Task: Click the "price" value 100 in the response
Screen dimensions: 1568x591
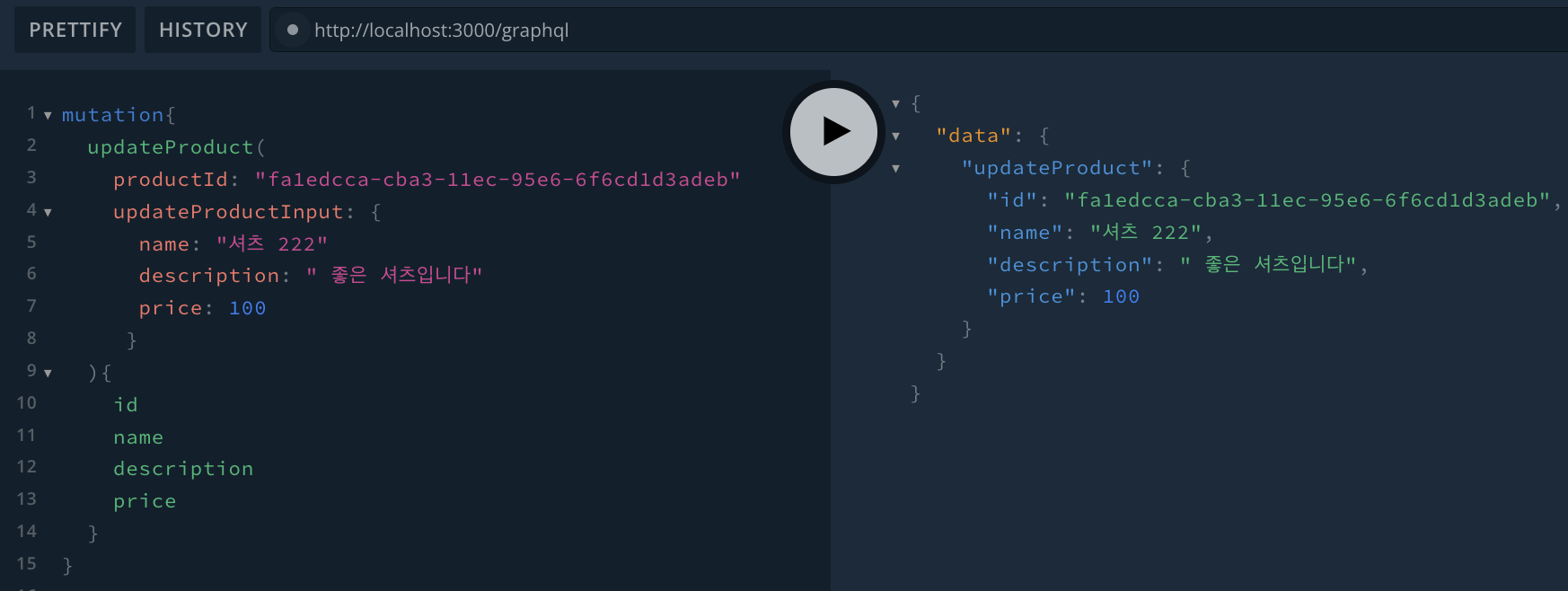Action: pyautogui.click(x=1121, y=296)
